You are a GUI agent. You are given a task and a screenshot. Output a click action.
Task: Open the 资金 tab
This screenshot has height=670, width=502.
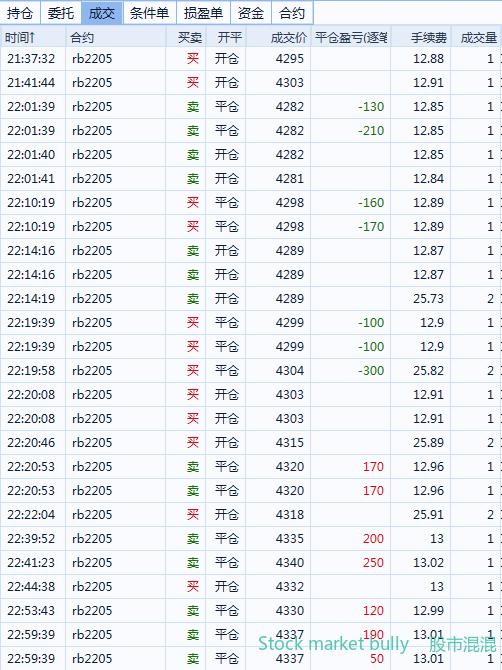click(251, 13)
